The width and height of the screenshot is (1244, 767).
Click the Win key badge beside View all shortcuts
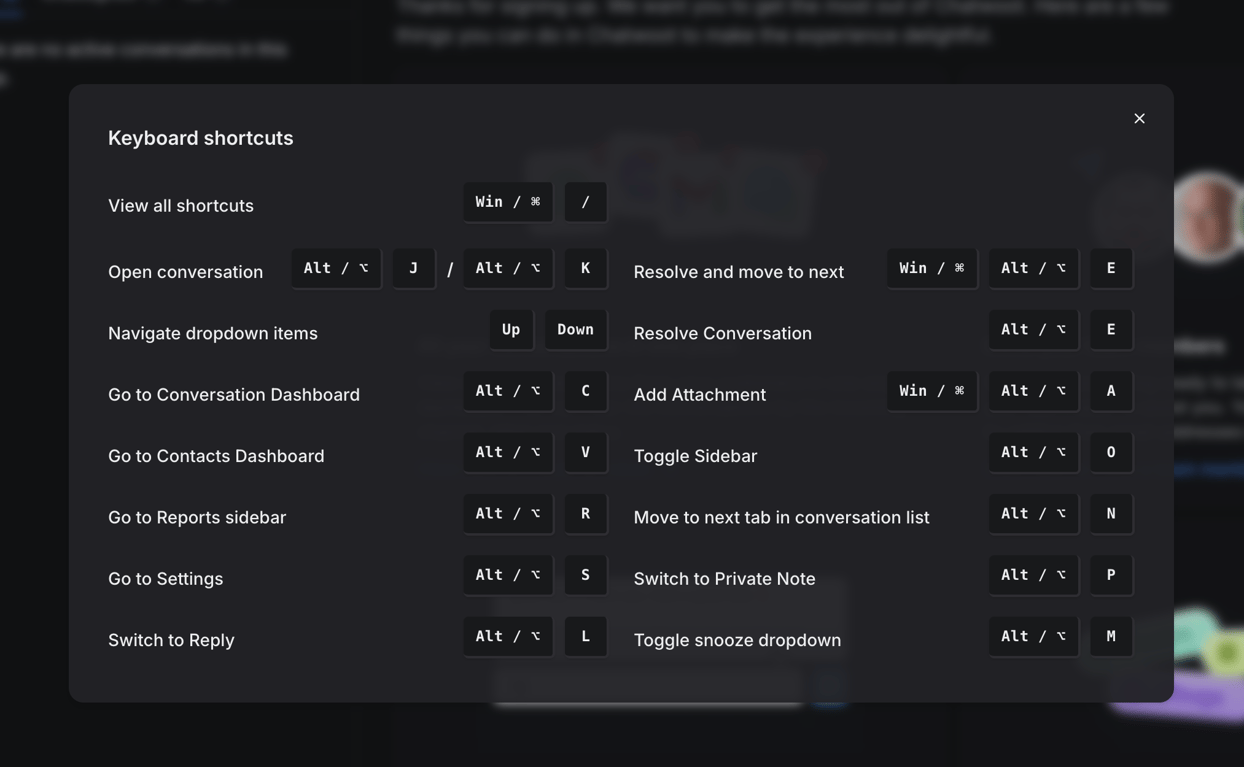(508, 202)
